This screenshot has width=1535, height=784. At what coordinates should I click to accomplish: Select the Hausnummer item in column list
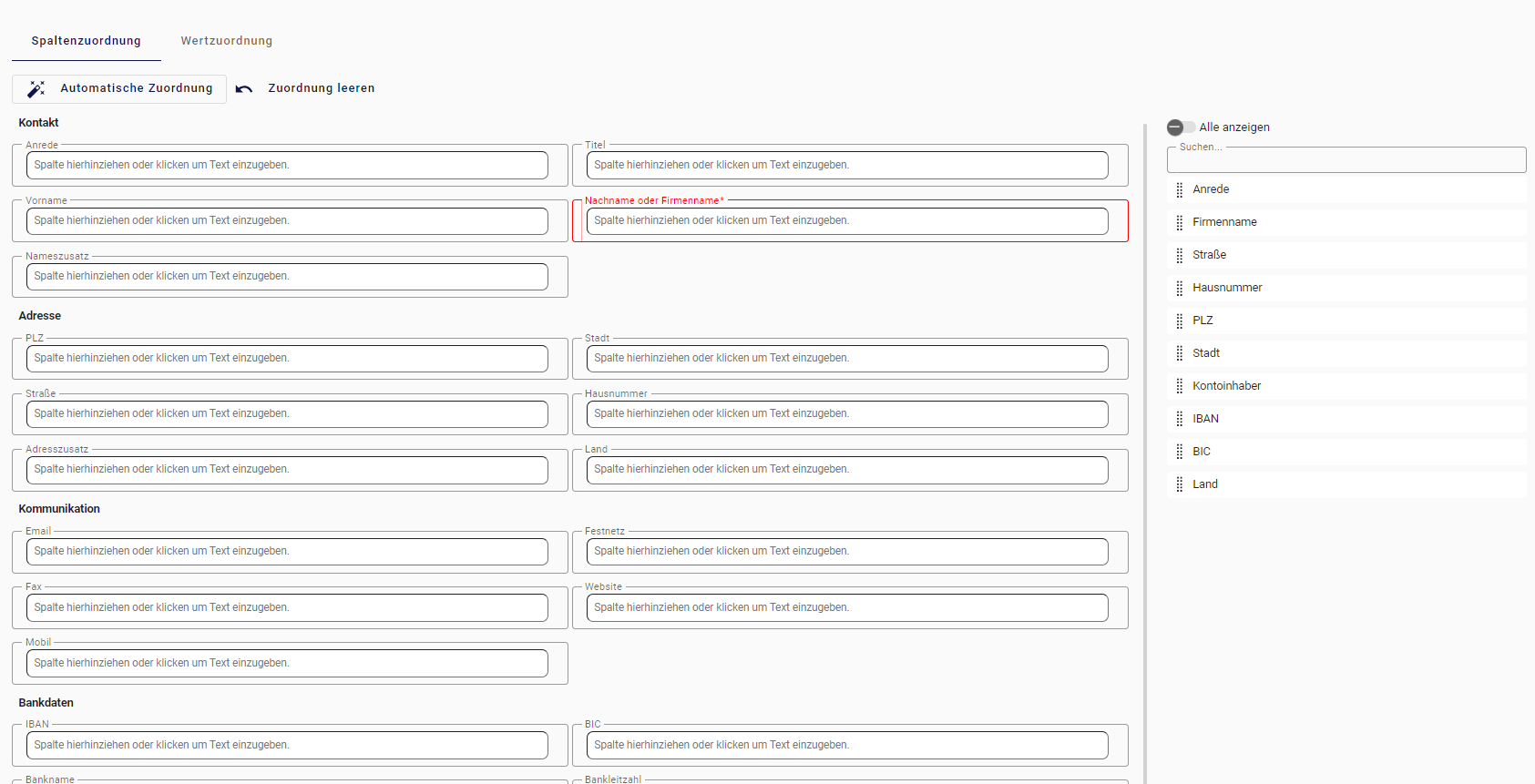coord(1346,288)
